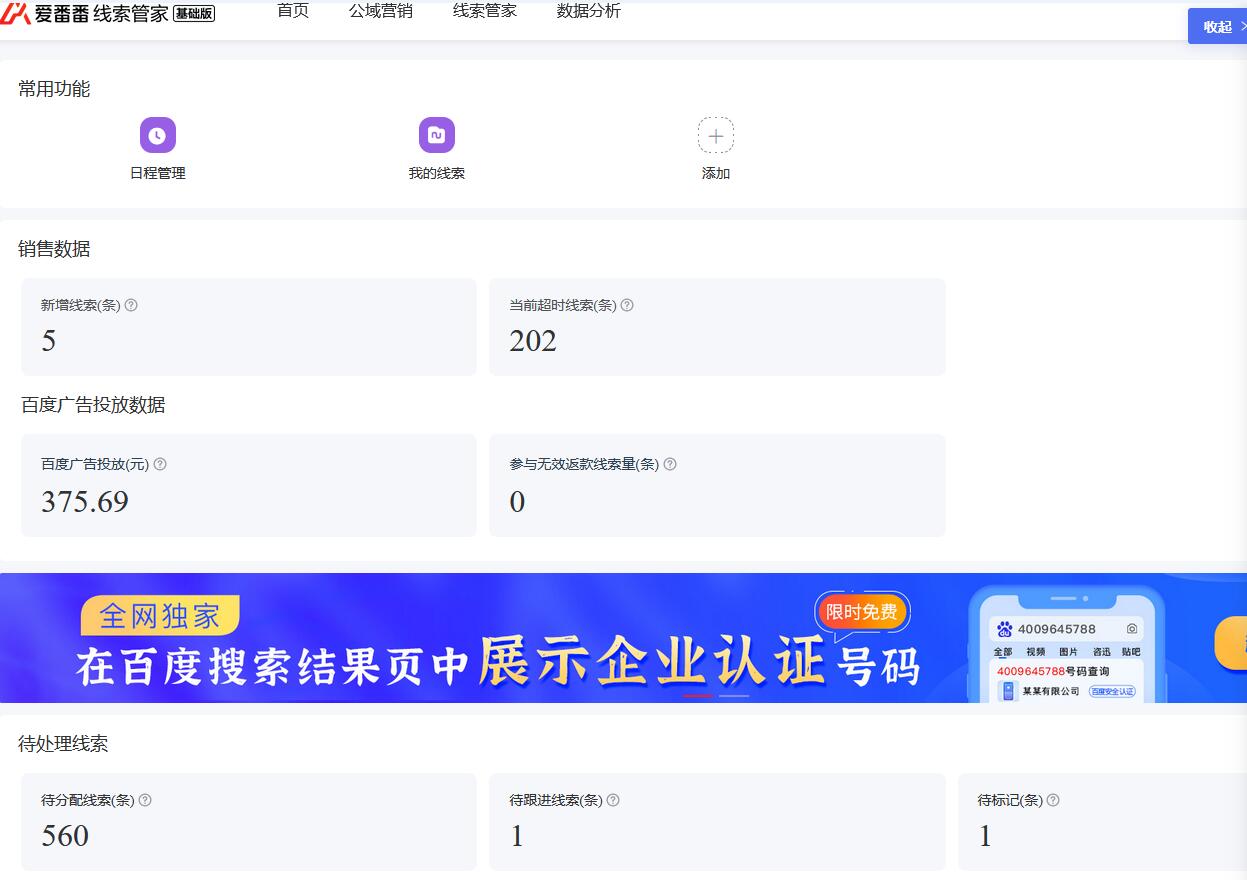Click the 待处理线索 heading
The height and width of the screenshot is (880, 1247).
point(63,744)
